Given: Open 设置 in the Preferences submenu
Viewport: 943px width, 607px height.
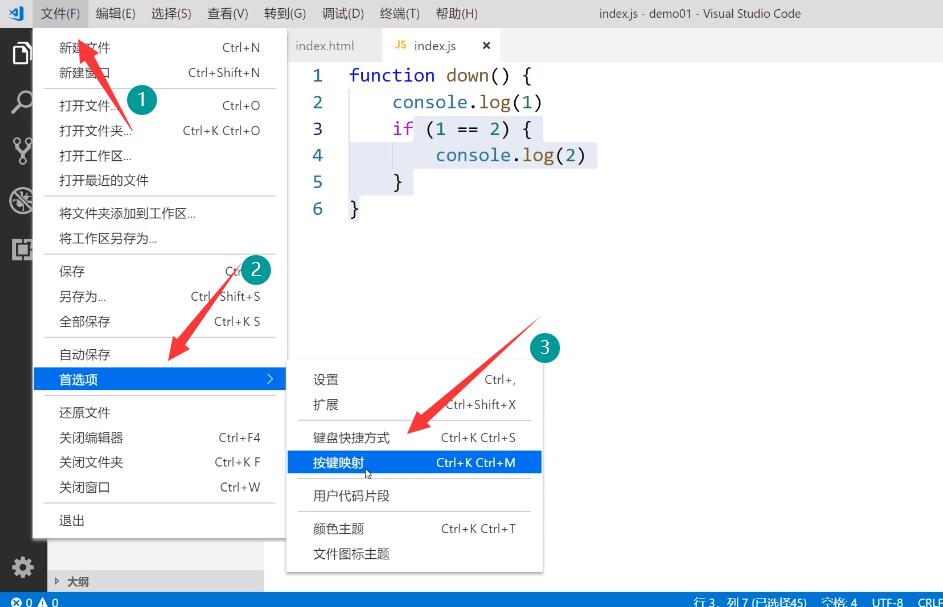Looking at the screenshot, I should point(414,380).
